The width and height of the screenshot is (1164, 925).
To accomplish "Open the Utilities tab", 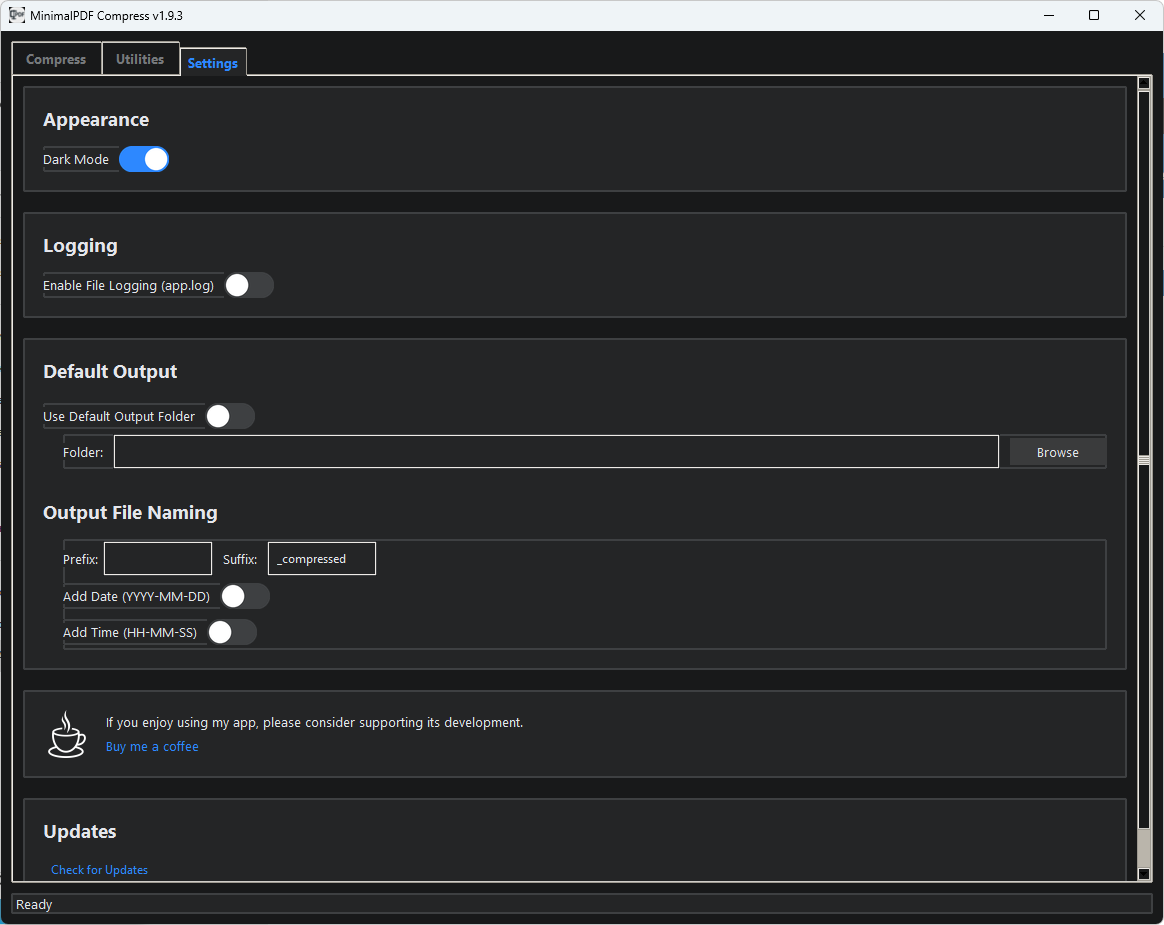I will 140,60.
